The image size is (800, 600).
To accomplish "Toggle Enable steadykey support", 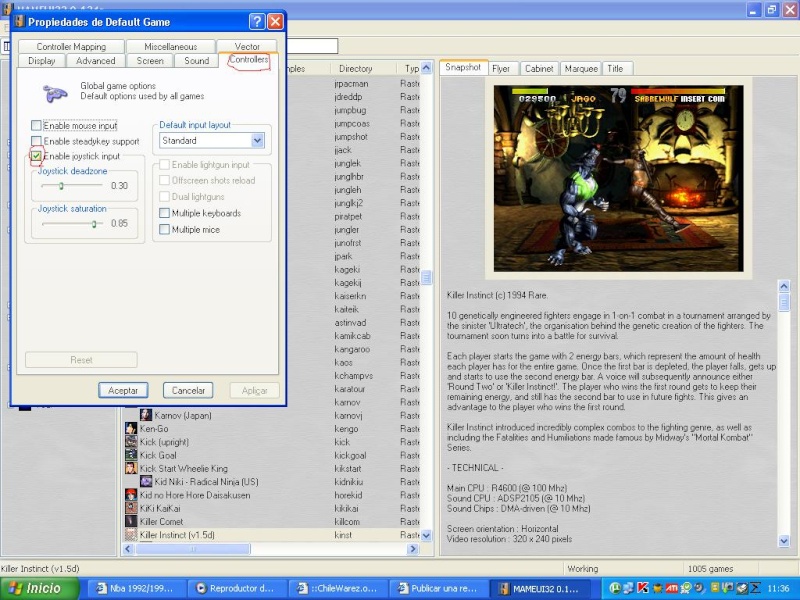I will [36, 141].
